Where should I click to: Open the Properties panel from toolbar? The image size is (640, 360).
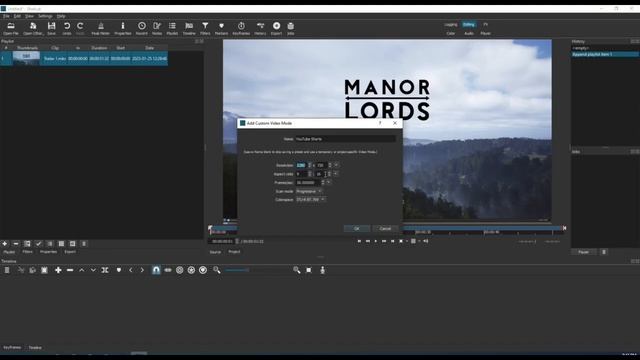pyautogui.click(x=122, y=29)
